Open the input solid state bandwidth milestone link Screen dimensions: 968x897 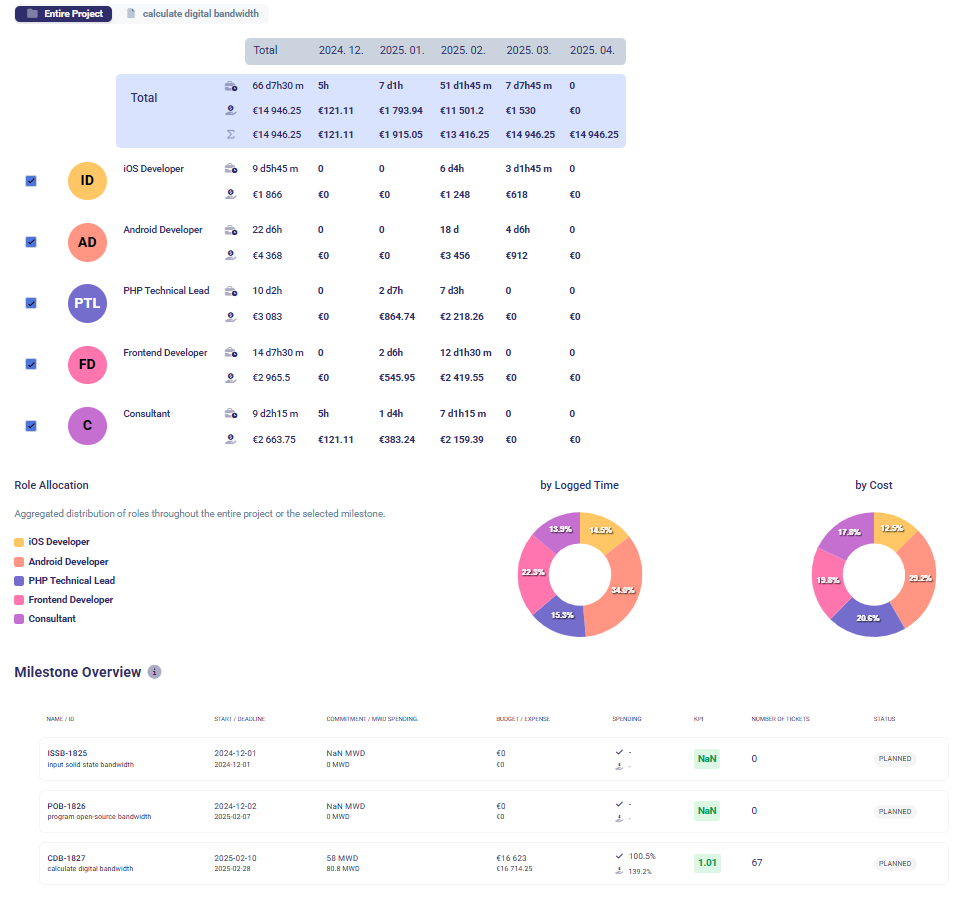(x=90, y=764)
